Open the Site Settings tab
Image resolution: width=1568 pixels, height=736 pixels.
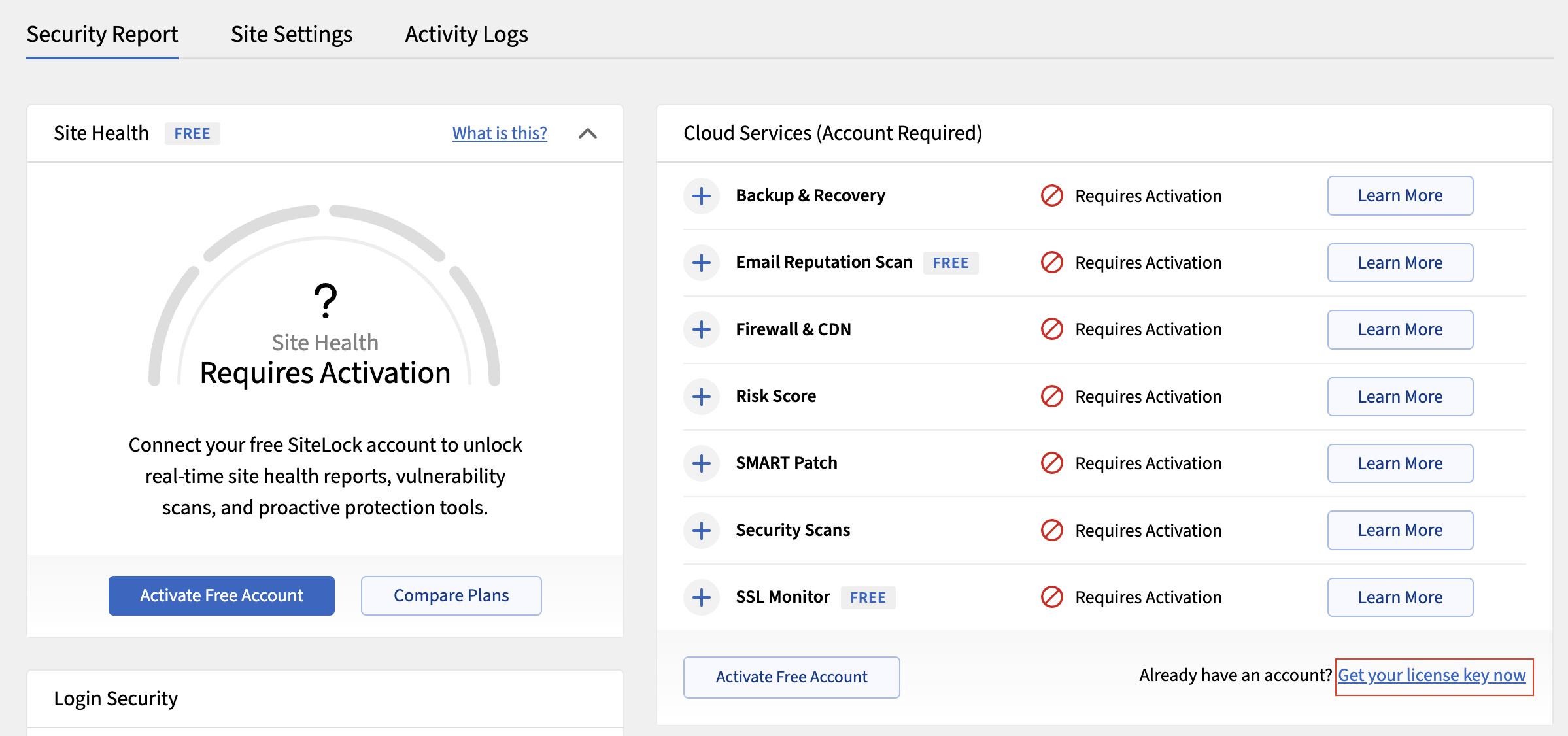[291, 35]
